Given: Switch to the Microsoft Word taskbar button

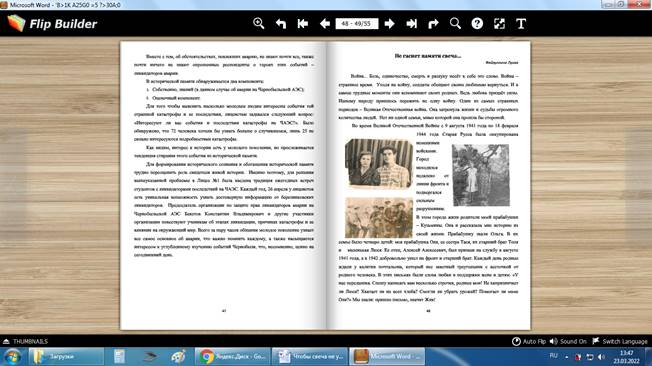Looking at the screenshot, I should click(387, 357).
